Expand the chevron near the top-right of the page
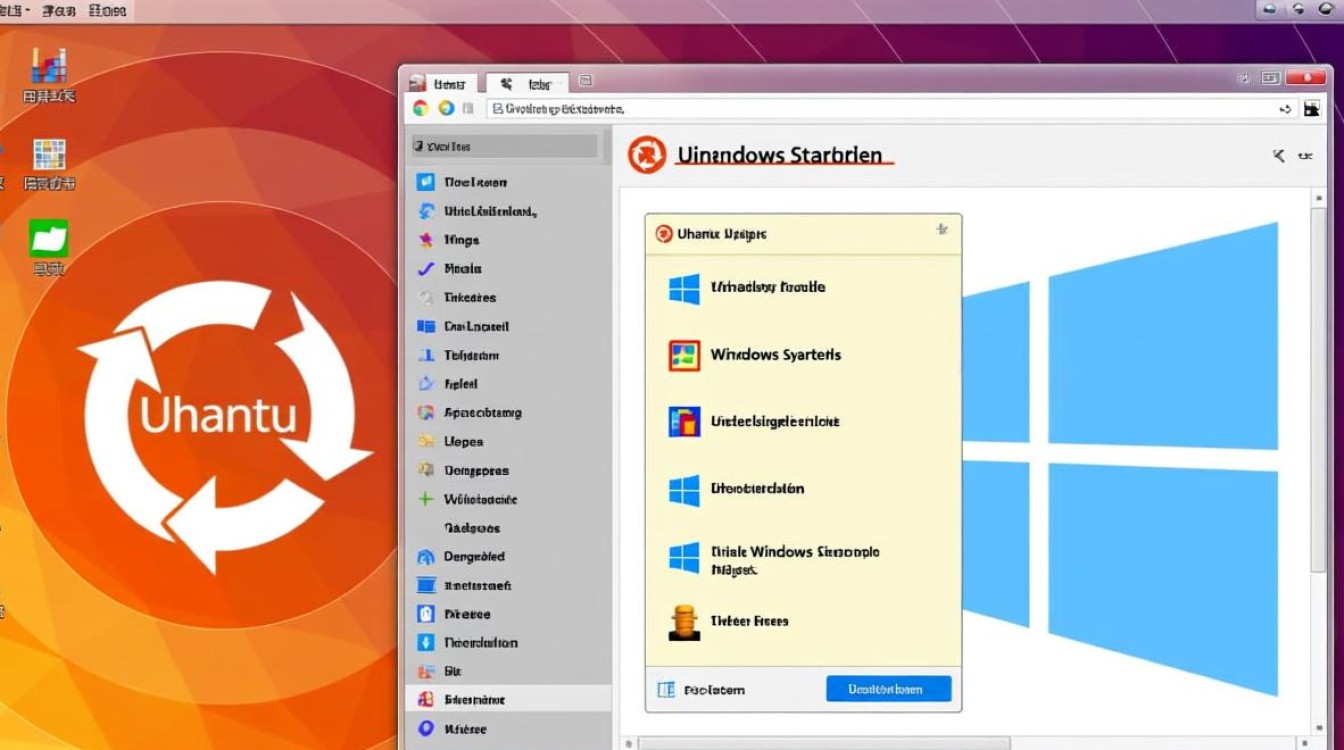Image resolution: width=1344 pixels, height=750 pixels. (1277, 157)
